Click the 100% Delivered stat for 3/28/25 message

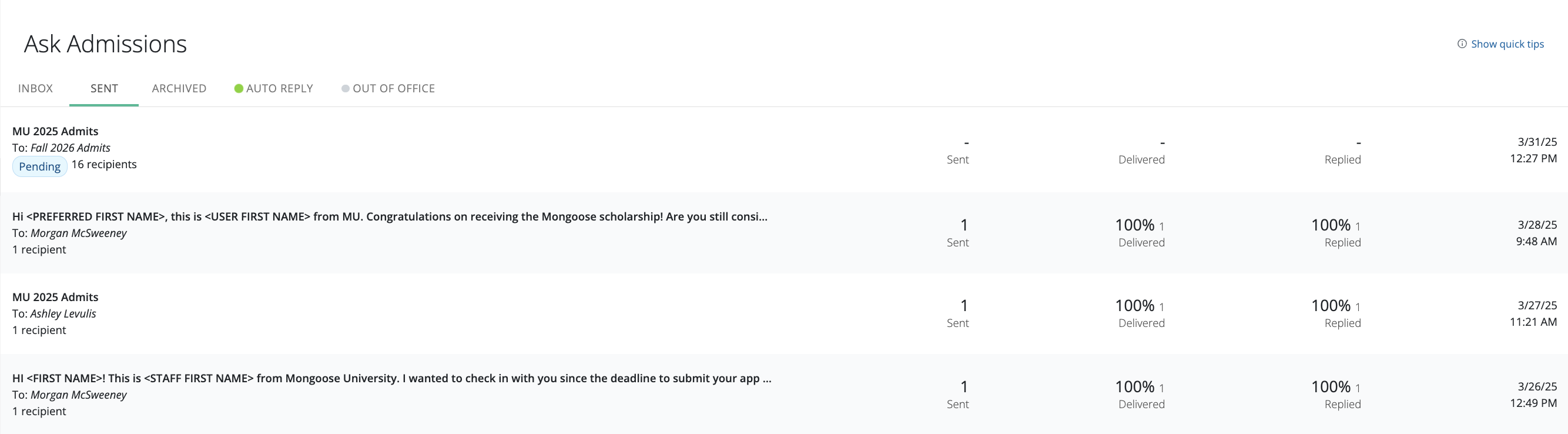[1141, 232]
